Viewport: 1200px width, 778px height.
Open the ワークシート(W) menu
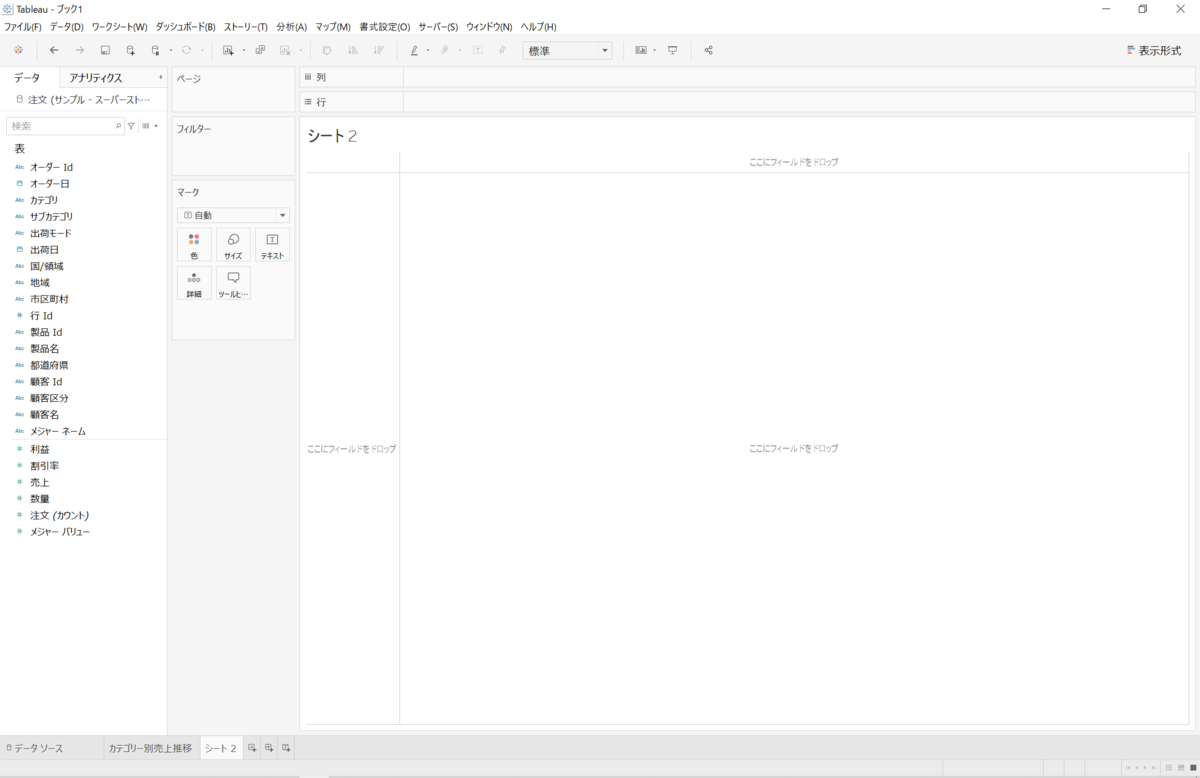pos(119,27)
